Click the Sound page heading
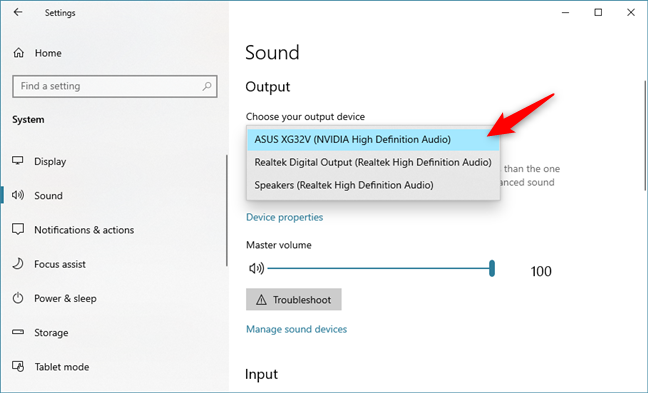Image resolution: width=648 pixels, height=393 pixels. [x=272, y=52]
